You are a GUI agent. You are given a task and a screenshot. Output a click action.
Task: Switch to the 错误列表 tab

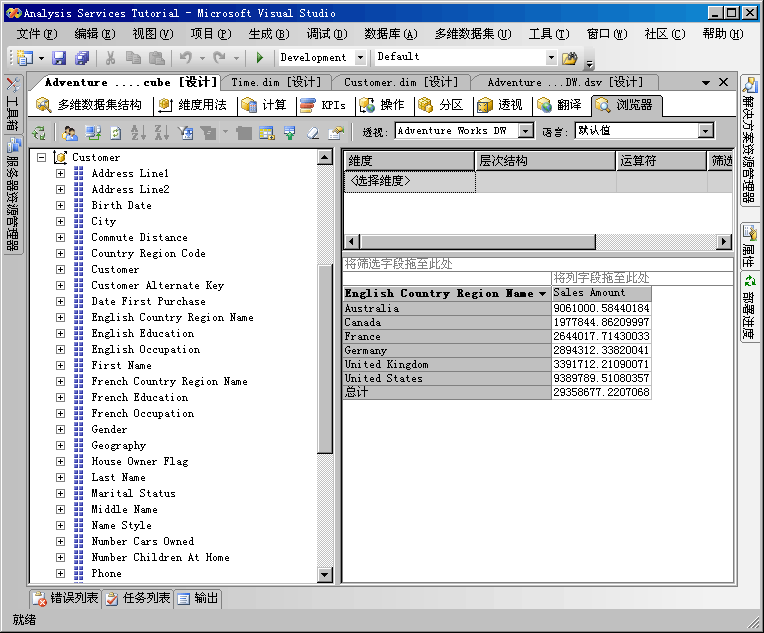66,599
